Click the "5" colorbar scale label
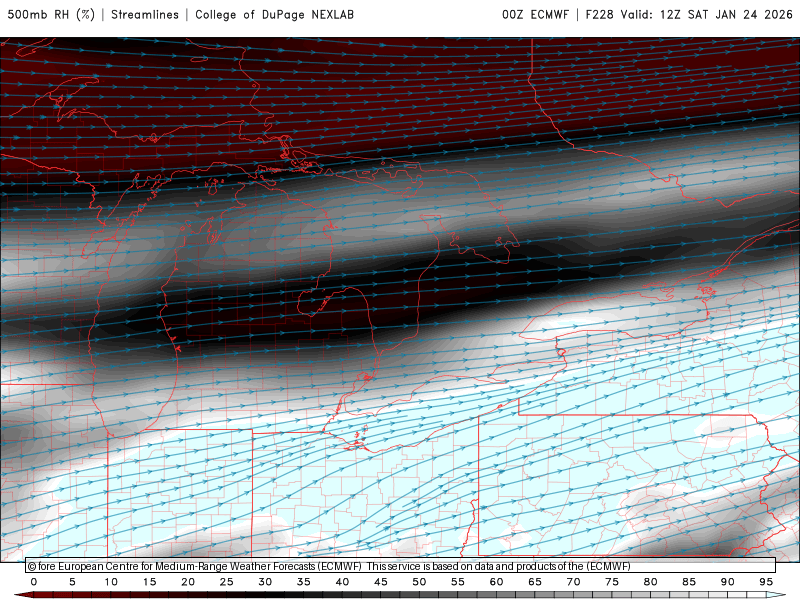This screenshot has height=600, width=800. pos(72,582)
